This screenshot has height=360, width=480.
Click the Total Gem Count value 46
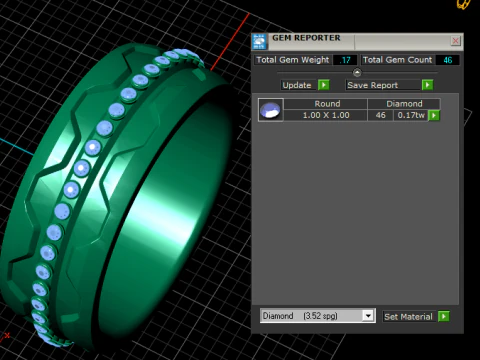[448, 60]
